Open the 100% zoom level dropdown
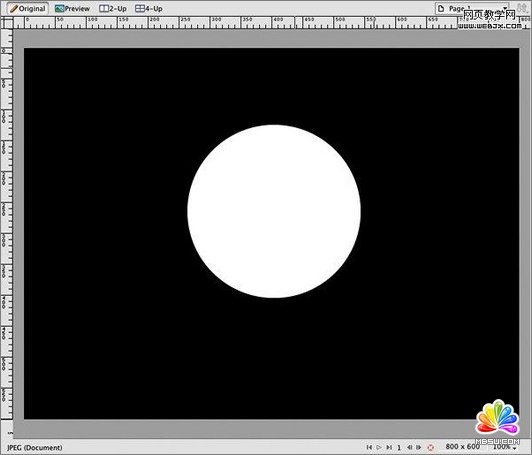This screenshot has width=532, height=455. 504,447
